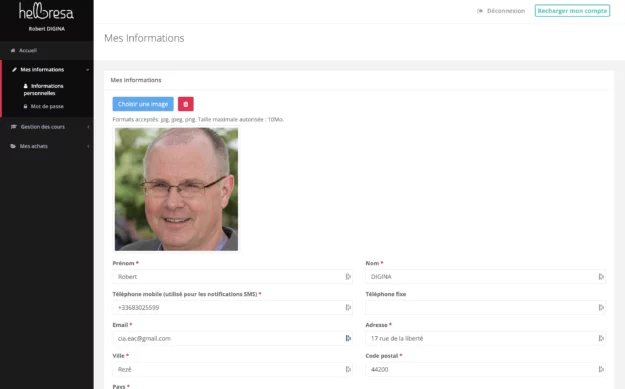Viewport: 625px width, 389px height.
Task: Expand the Mes achats chevron
Action: [88, 146]
